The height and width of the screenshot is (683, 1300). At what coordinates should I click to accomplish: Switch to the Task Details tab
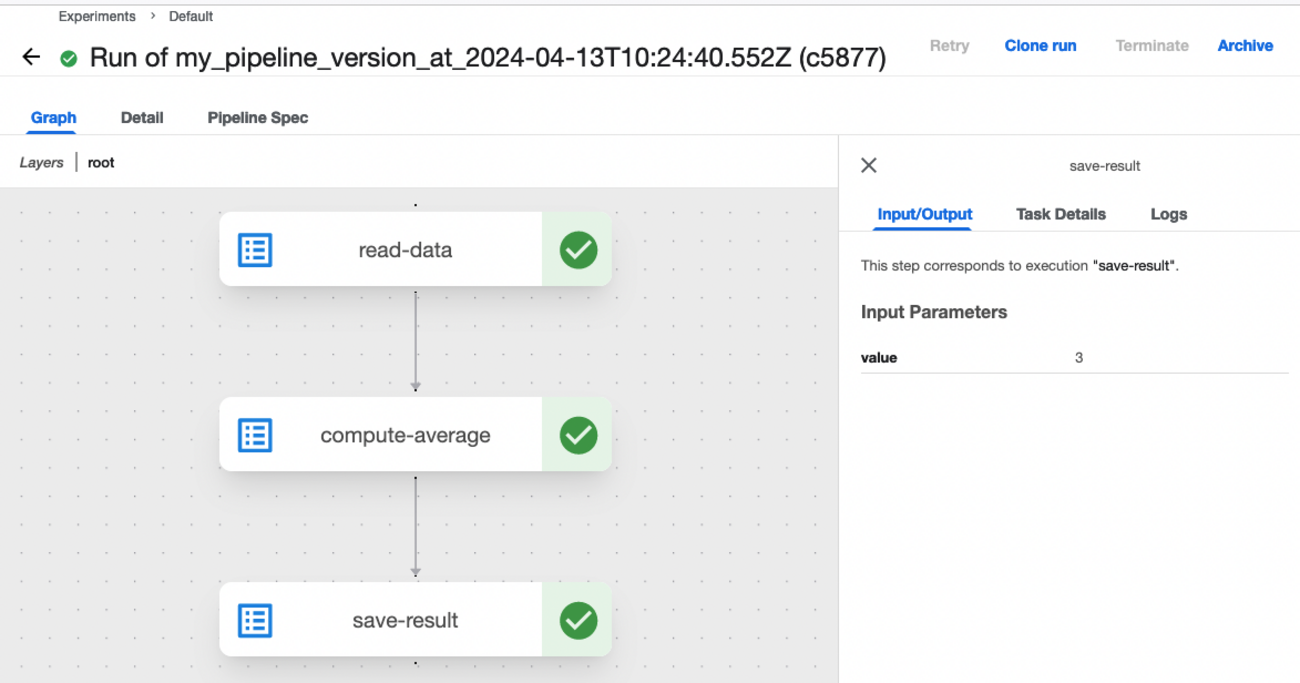tap(1060, 213)
